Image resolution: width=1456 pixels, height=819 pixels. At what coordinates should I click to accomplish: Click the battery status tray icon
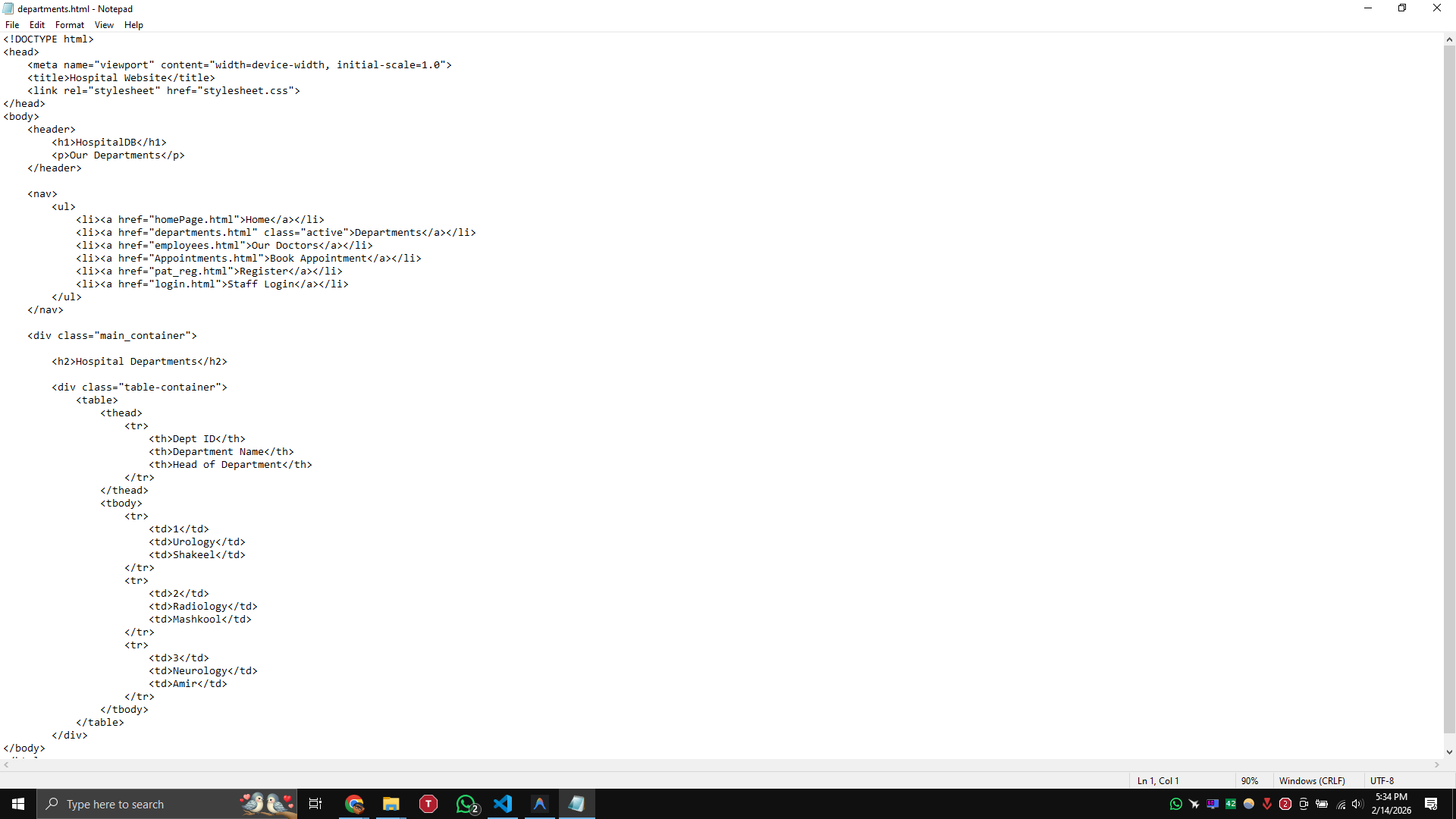(x=1322, y=804)
